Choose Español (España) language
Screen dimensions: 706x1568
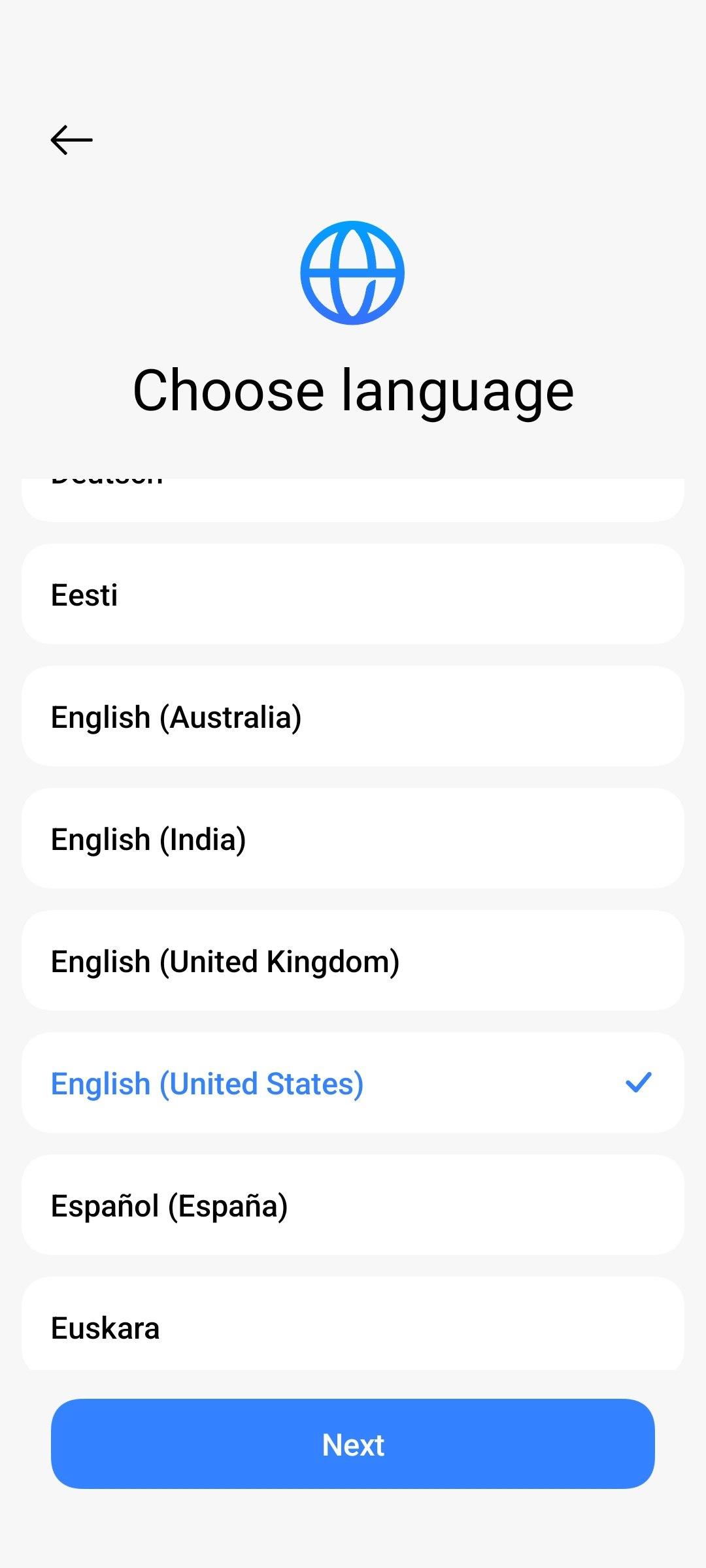[x=353, y=1205]
